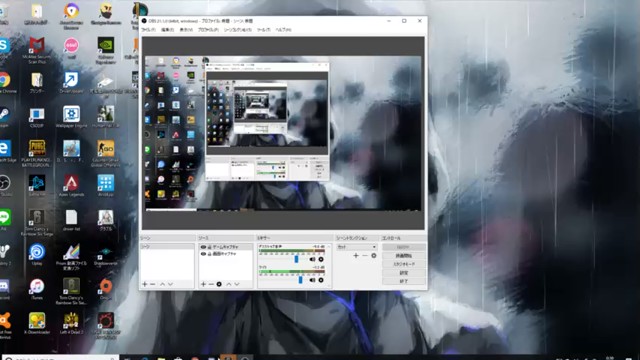The height and width of the screenshot is (360, 640).
Task: Toggle the lock on the 画面キャプチャ source
Action: [x=209, y=254]
